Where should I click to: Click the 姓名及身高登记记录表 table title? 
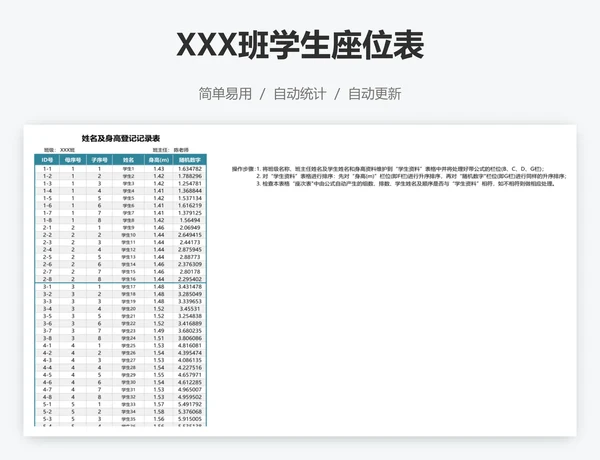point(120,138)
